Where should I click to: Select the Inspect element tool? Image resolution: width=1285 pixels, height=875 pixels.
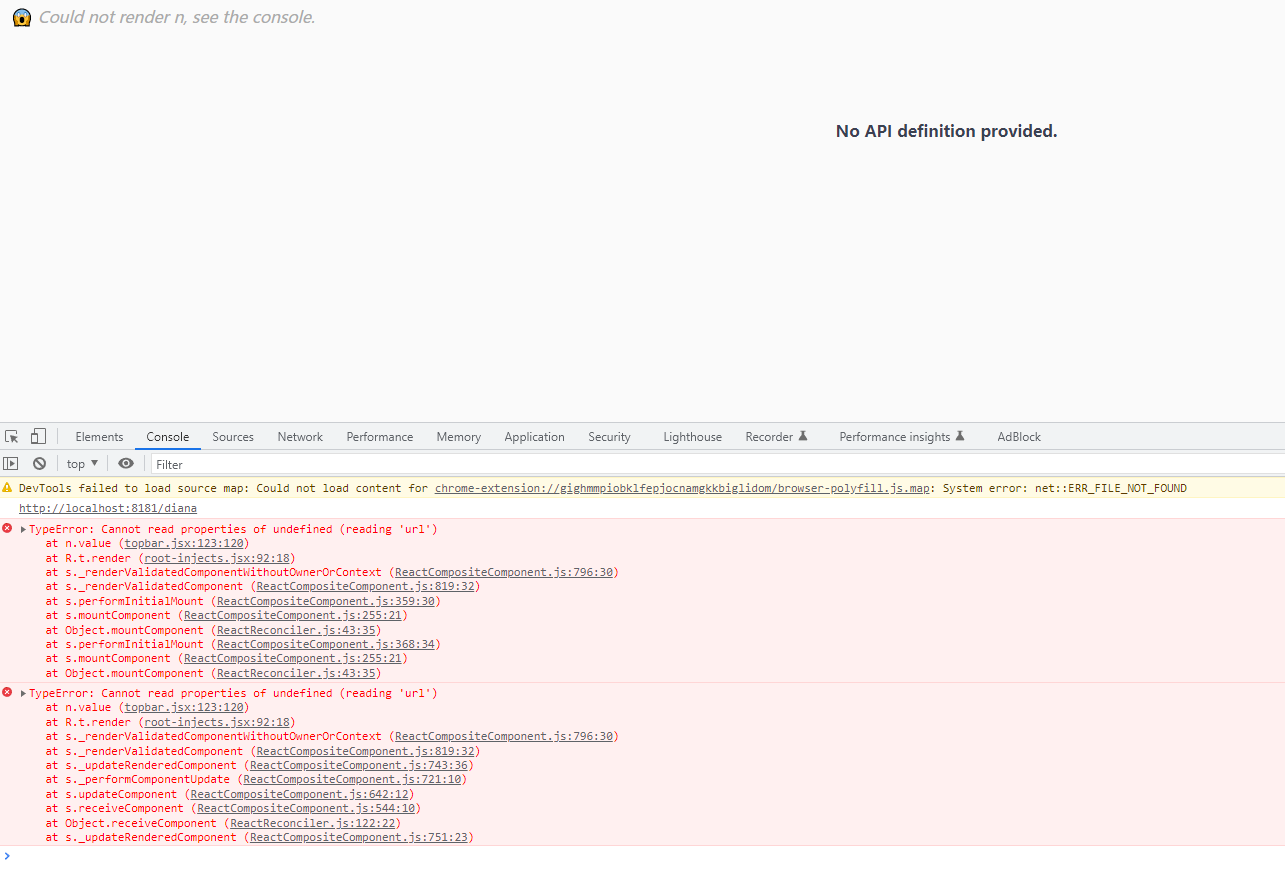click(x=11, y=436)
